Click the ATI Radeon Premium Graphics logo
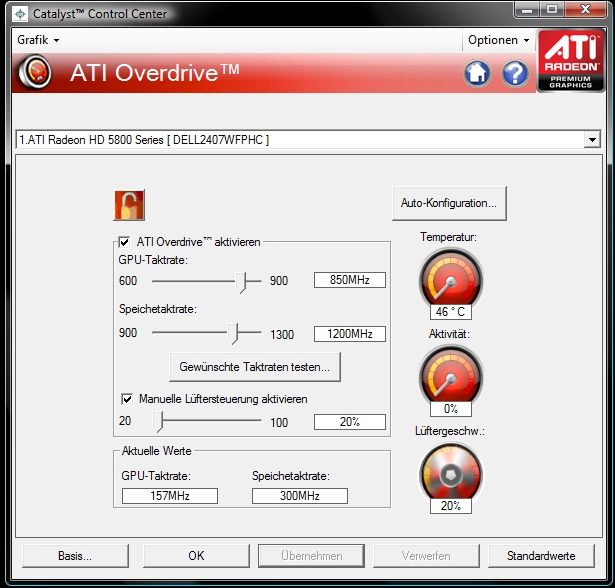615x588 pixels. 570,60
